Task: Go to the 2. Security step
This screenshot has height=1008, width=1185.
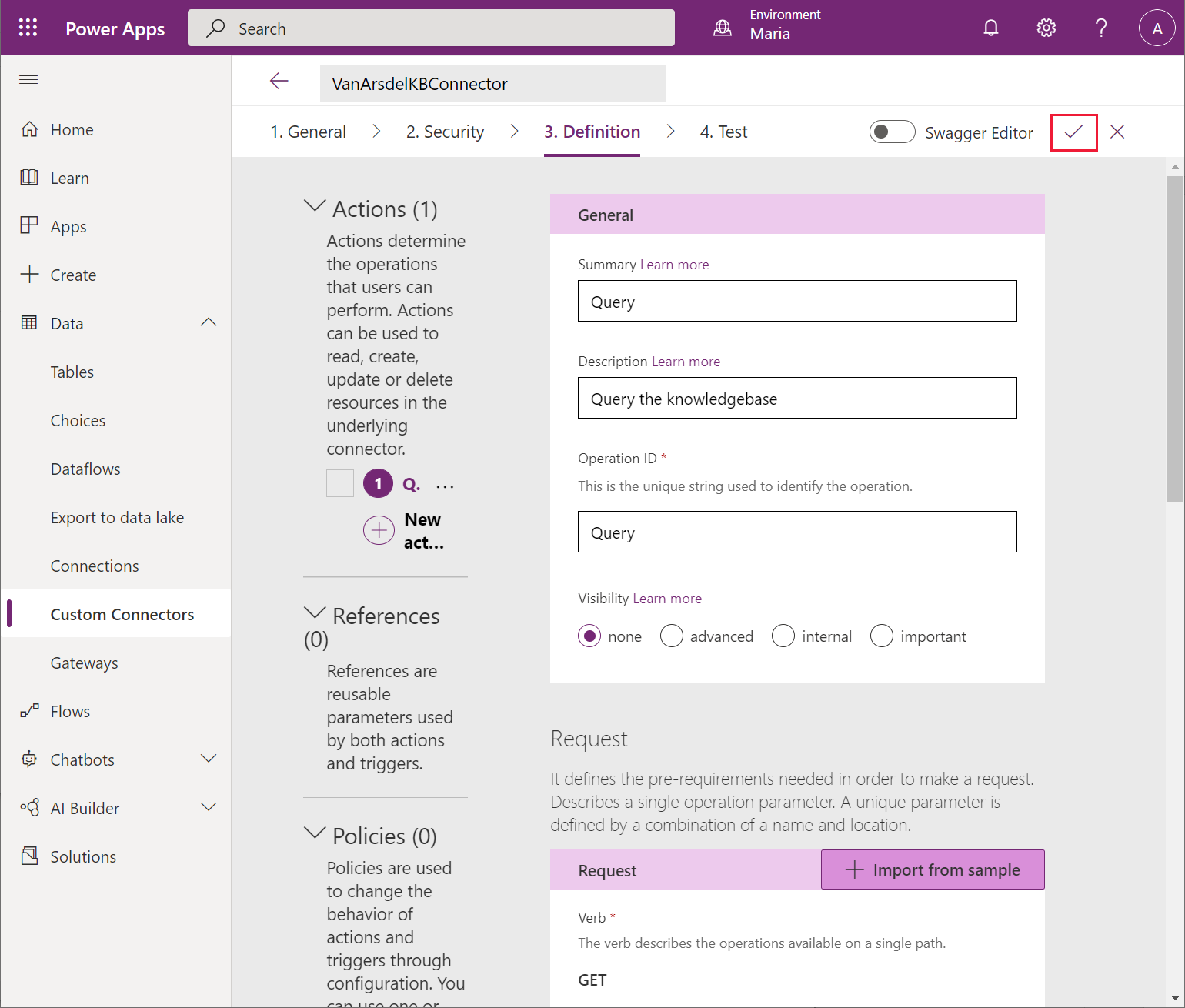Action: tap(446, 132)
